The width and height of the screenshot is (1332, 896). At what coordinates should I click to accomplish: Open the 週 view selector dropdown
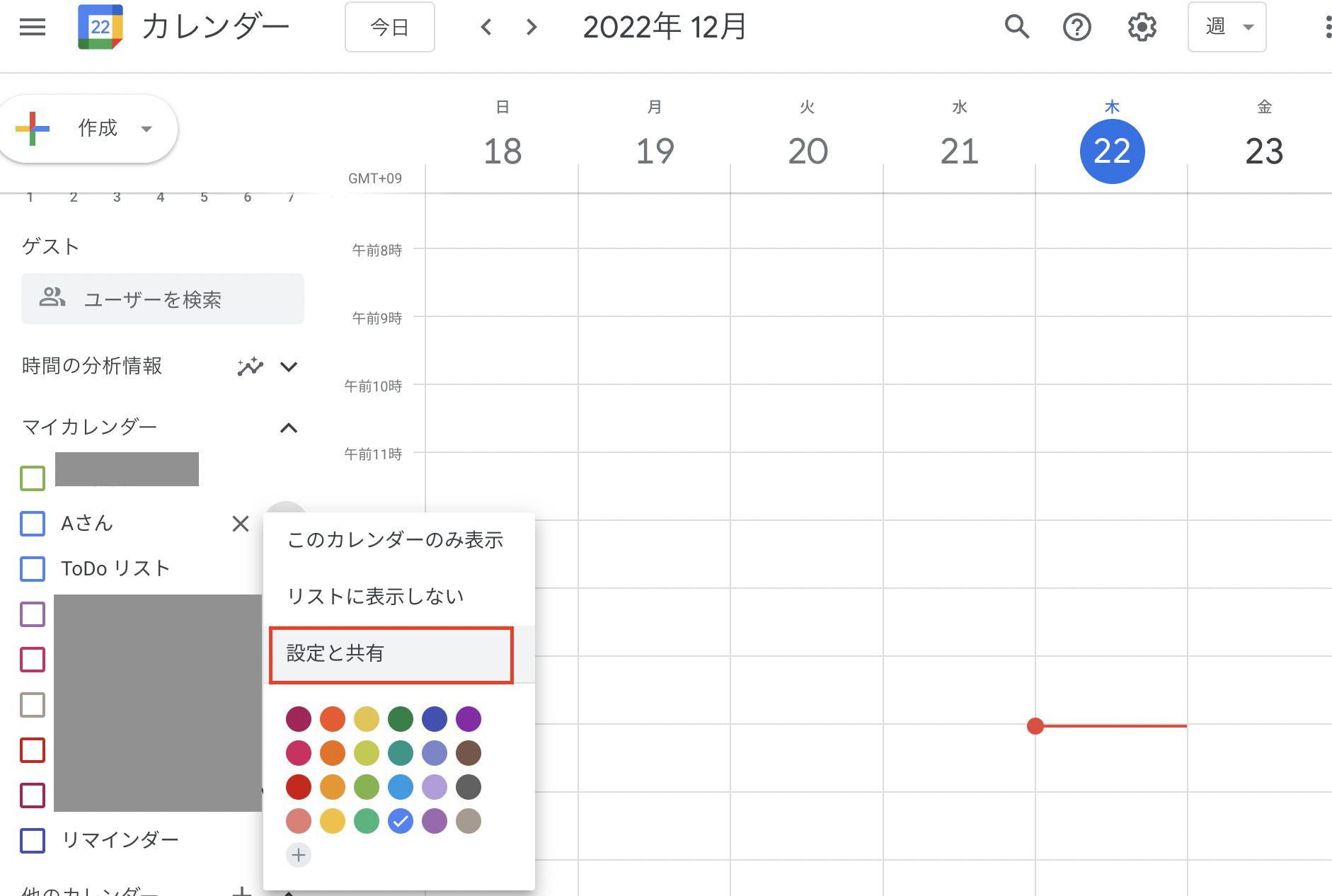click(x=1227, y=27)
